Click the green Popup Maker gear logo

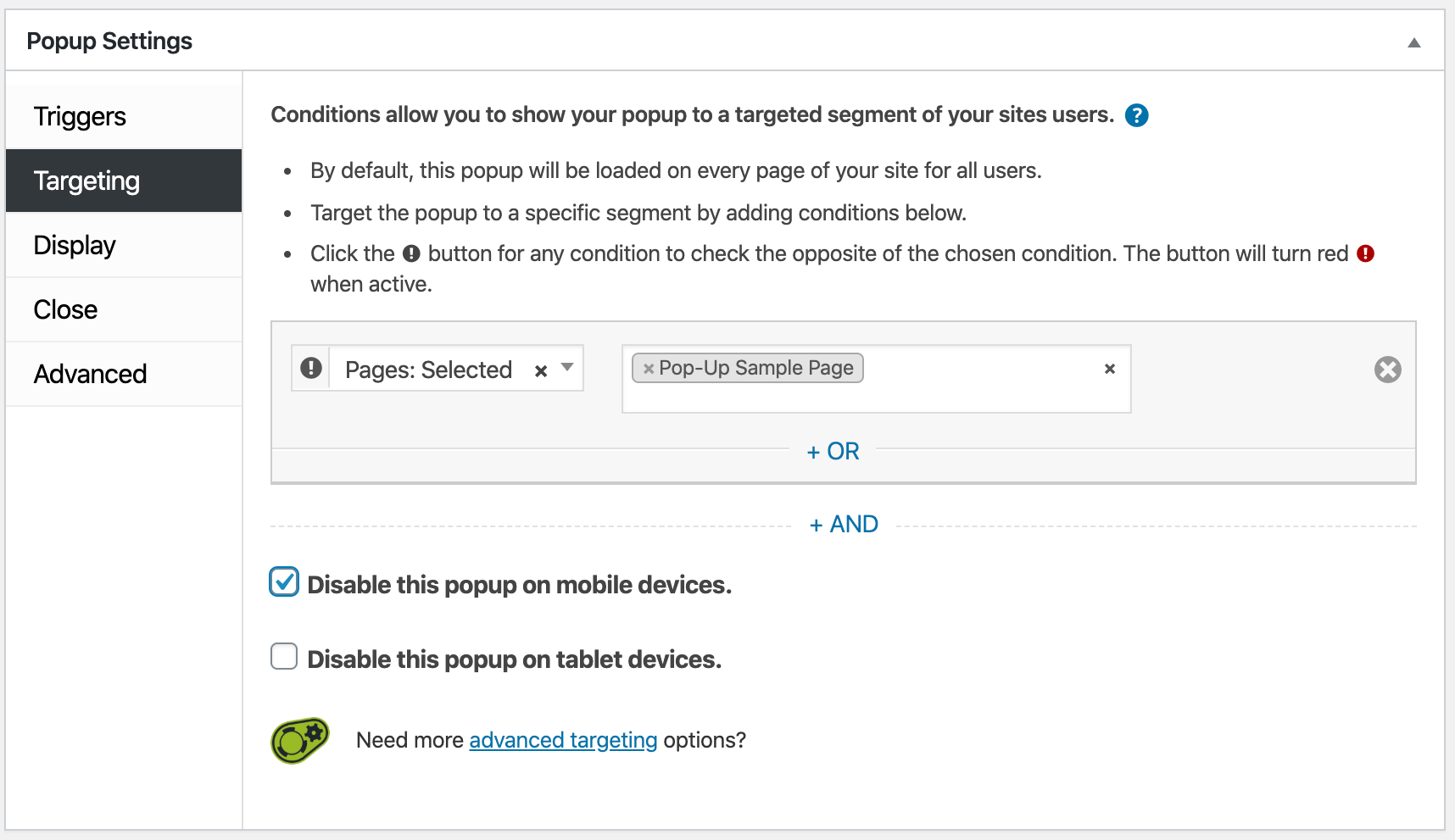tap(299, 740)
